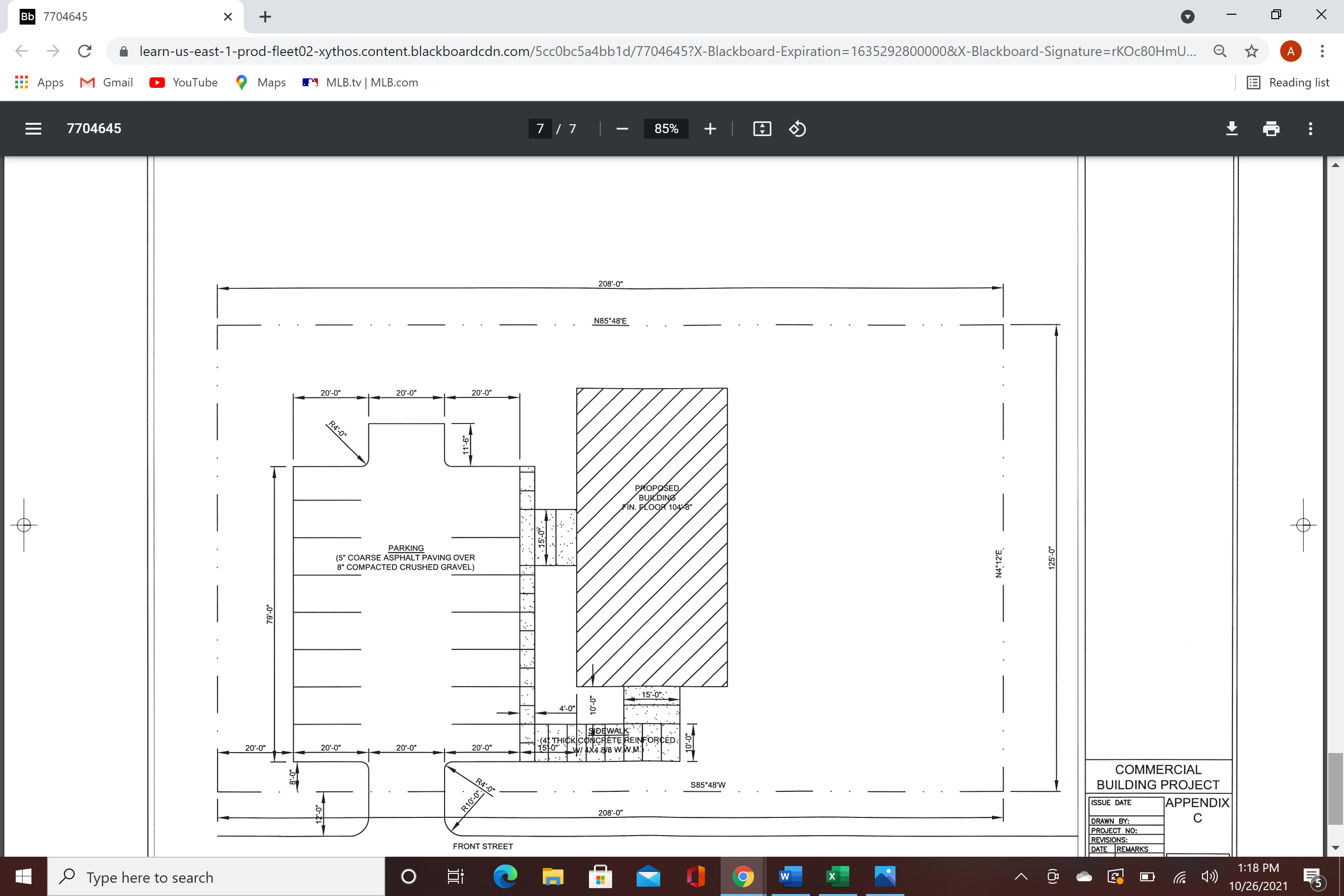The width and height of the screenshot is (1344, 896).
Task: Switch to Excel in the taskbar
Action: click(838, 876)
